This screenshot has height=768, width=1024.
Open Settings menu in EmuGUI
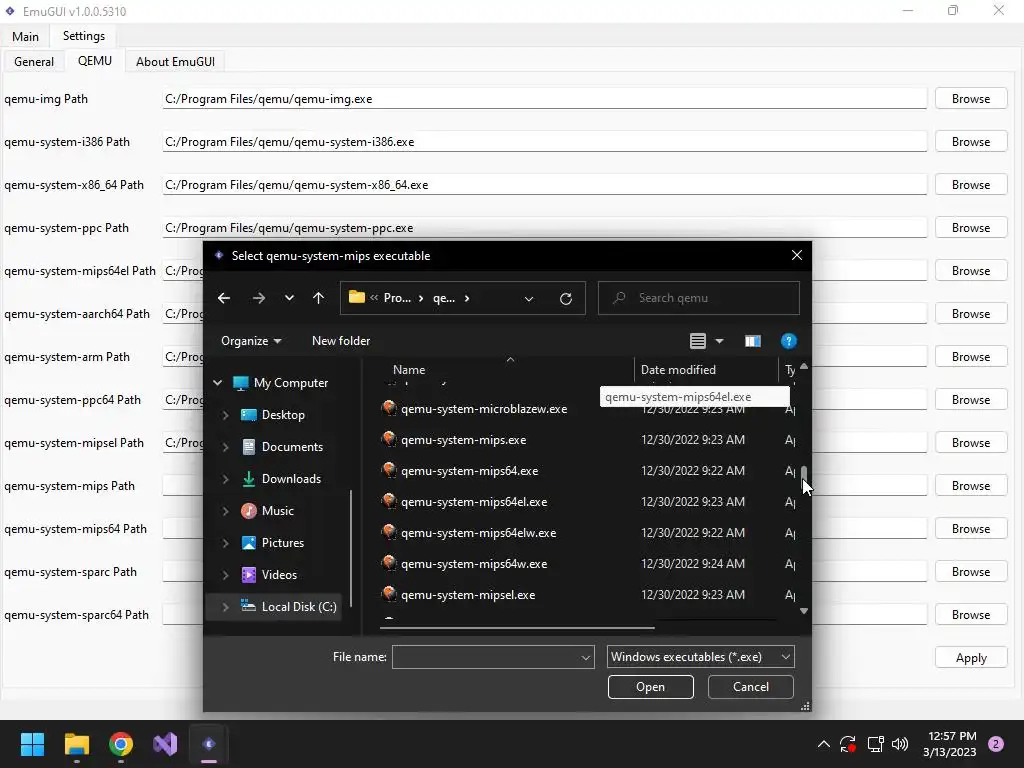pyautogui.click(x=84, y=36)
